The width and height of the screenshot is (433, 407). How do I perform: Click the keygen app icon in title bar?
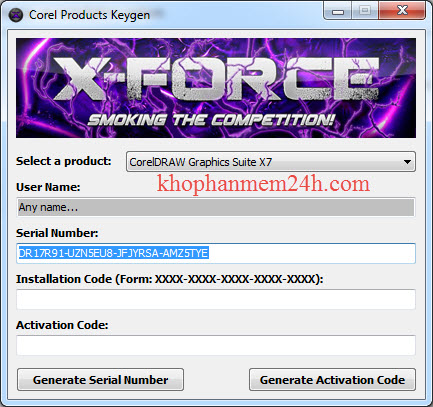16,15
